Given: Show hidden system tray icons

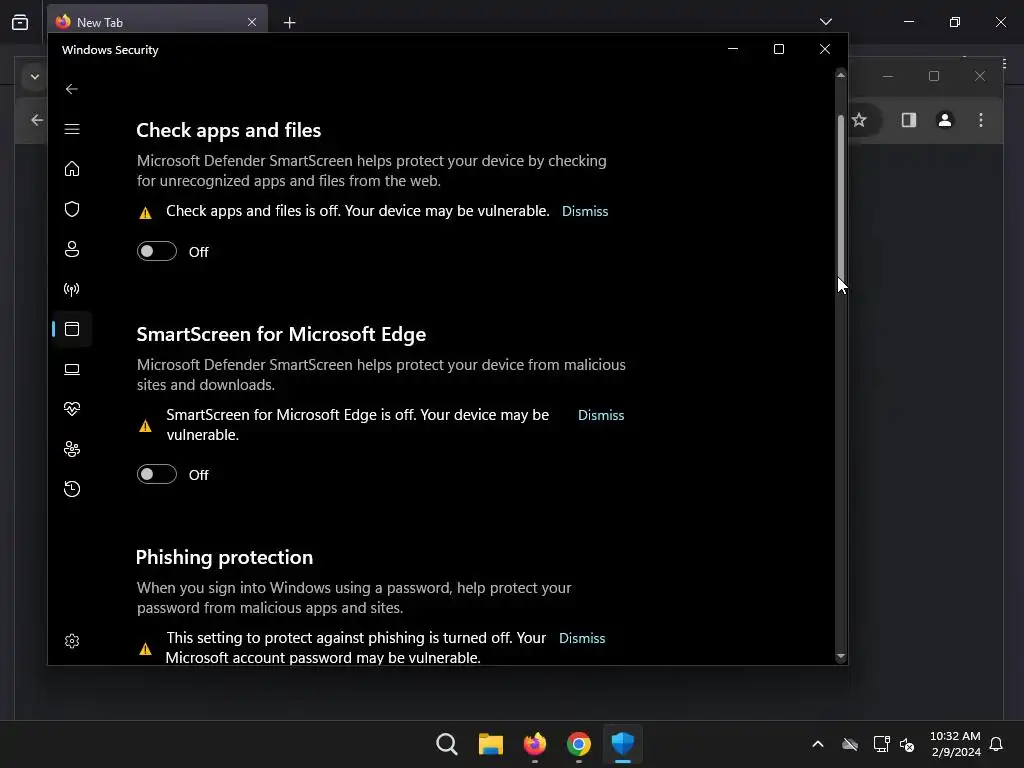Looking at the screenshot, I should click(818, 744).
